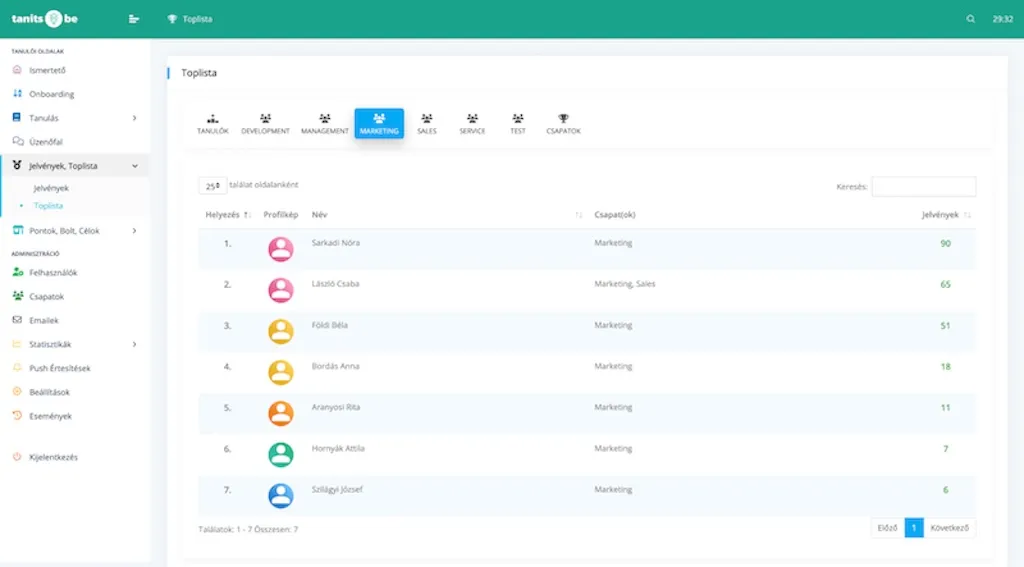Open results-per-page dropdown showing 25

click(x=212, y=186)
